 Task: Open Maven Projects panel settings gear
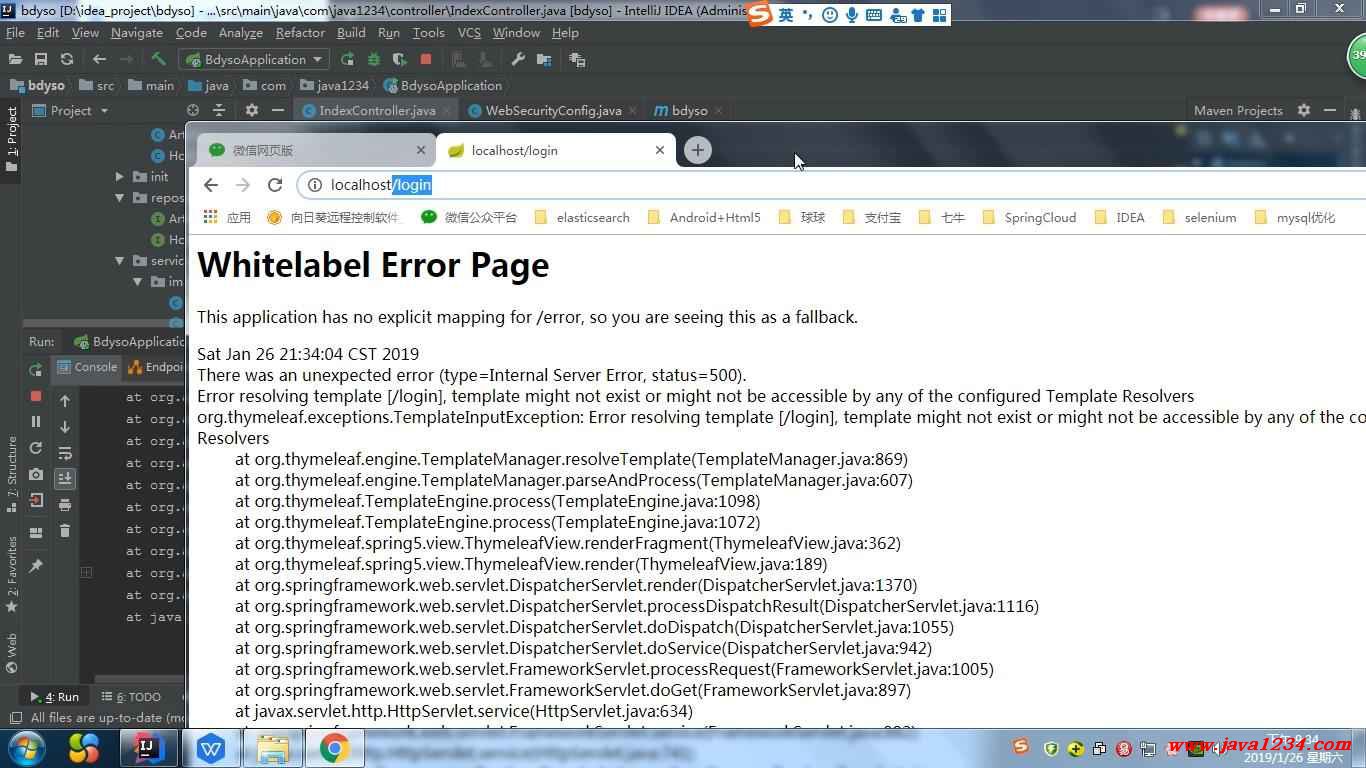[1303, 111]
